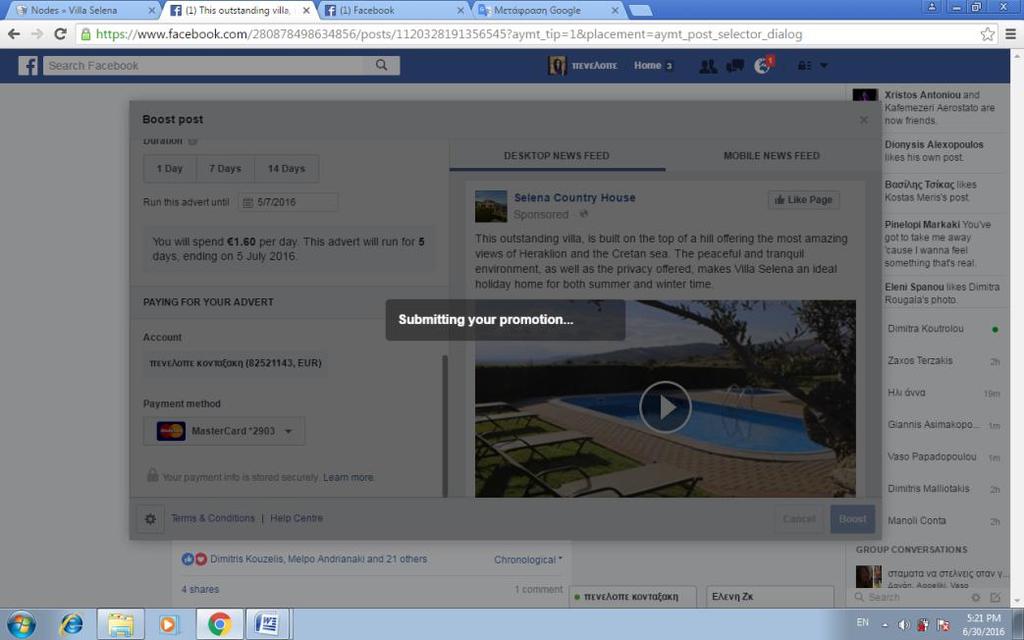1024x640 pixels.
Task: Expand the account menu arrow
Action: [x=824, y=66]
